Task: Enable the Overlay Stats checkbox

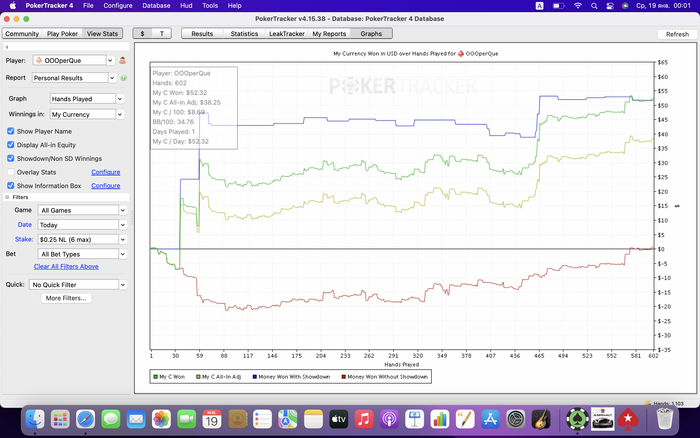Action: tap(11, 172)
